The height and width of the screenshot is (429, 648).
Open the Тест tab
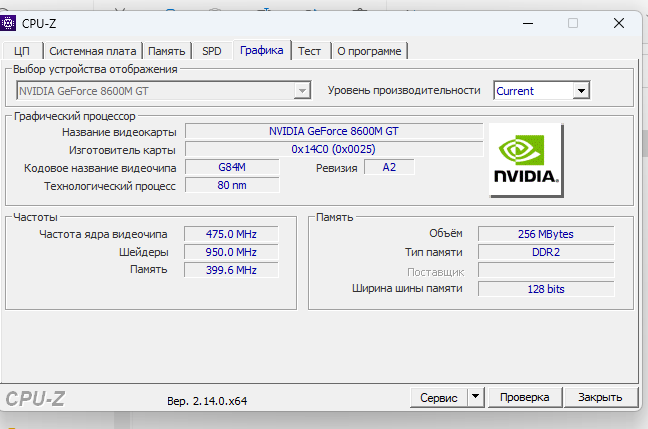point(310,51)
